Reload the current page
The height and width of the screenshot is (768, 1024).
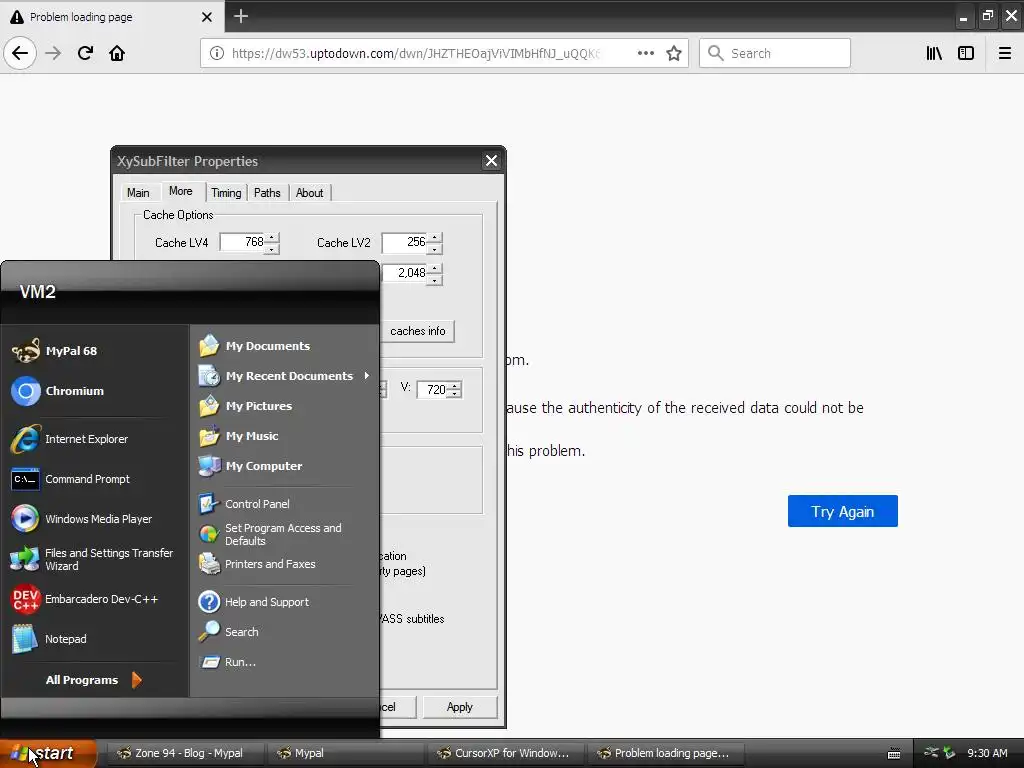(x=85, y=53)
